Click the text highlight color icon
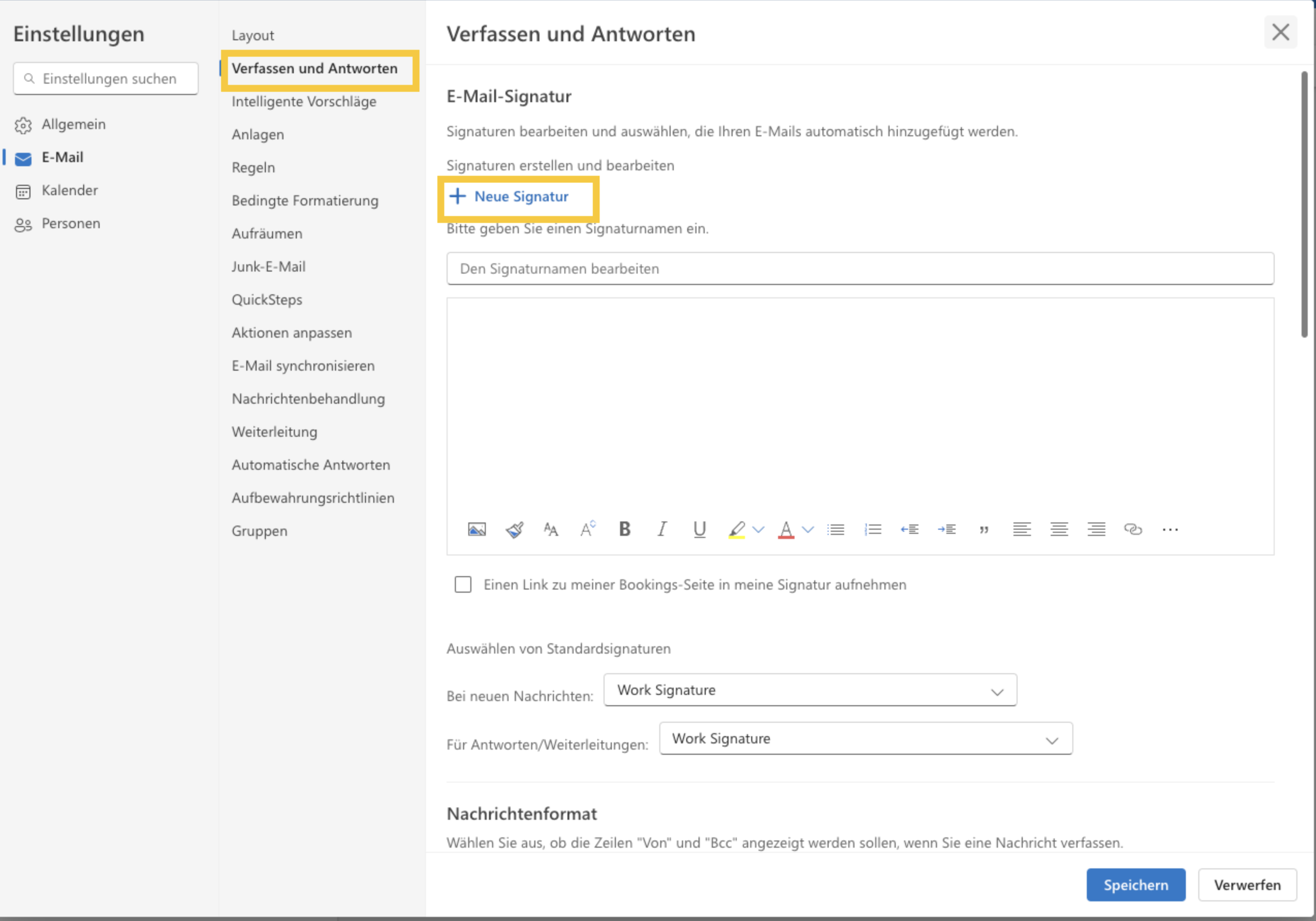Screen dimensions: 1316x921 click(737, 529)
